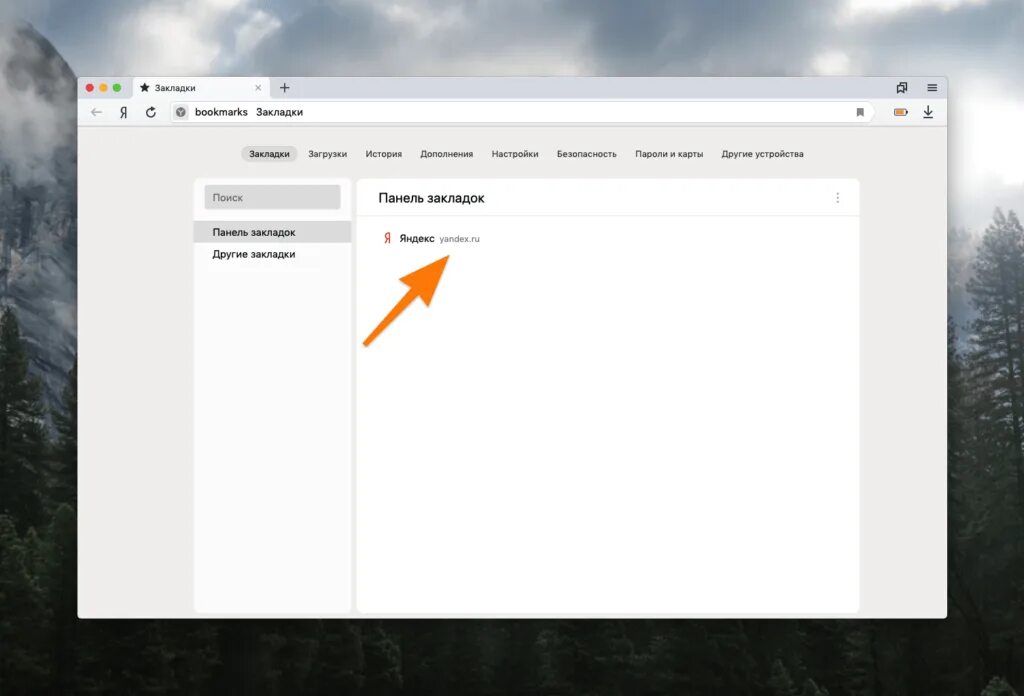
Task: Click the bookmark flag icon in address bar
Action: [x=860, y=112]
